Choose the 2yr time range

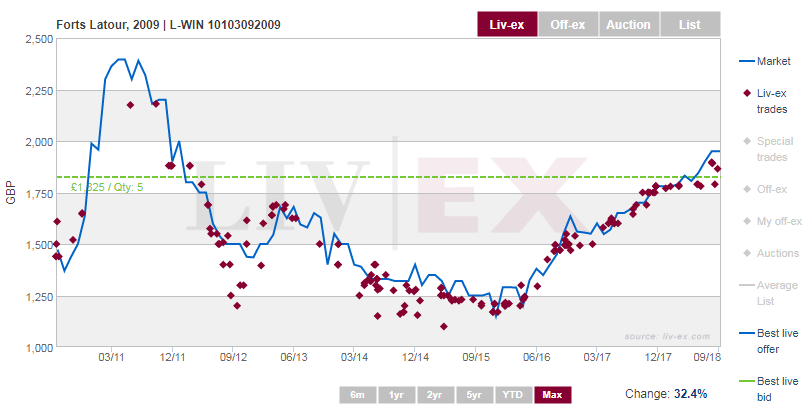(435, 395)
